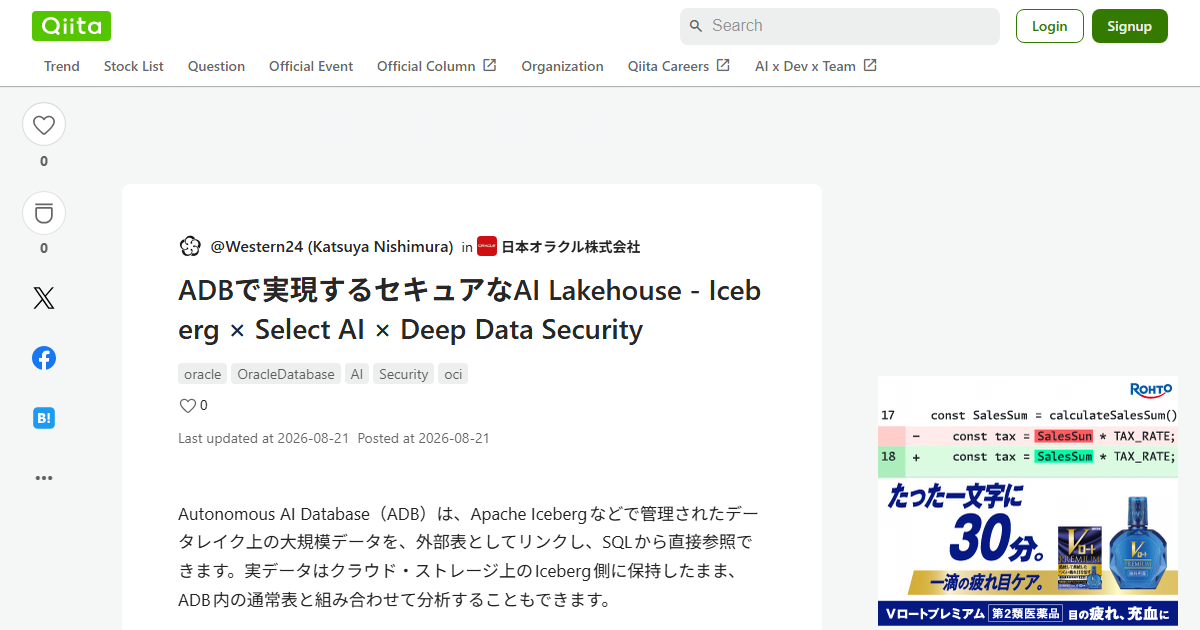This screenshot has width=1200, height=630.
Task: Like the article with the sidebar heart icon
Action: click(x=44, y=125)
